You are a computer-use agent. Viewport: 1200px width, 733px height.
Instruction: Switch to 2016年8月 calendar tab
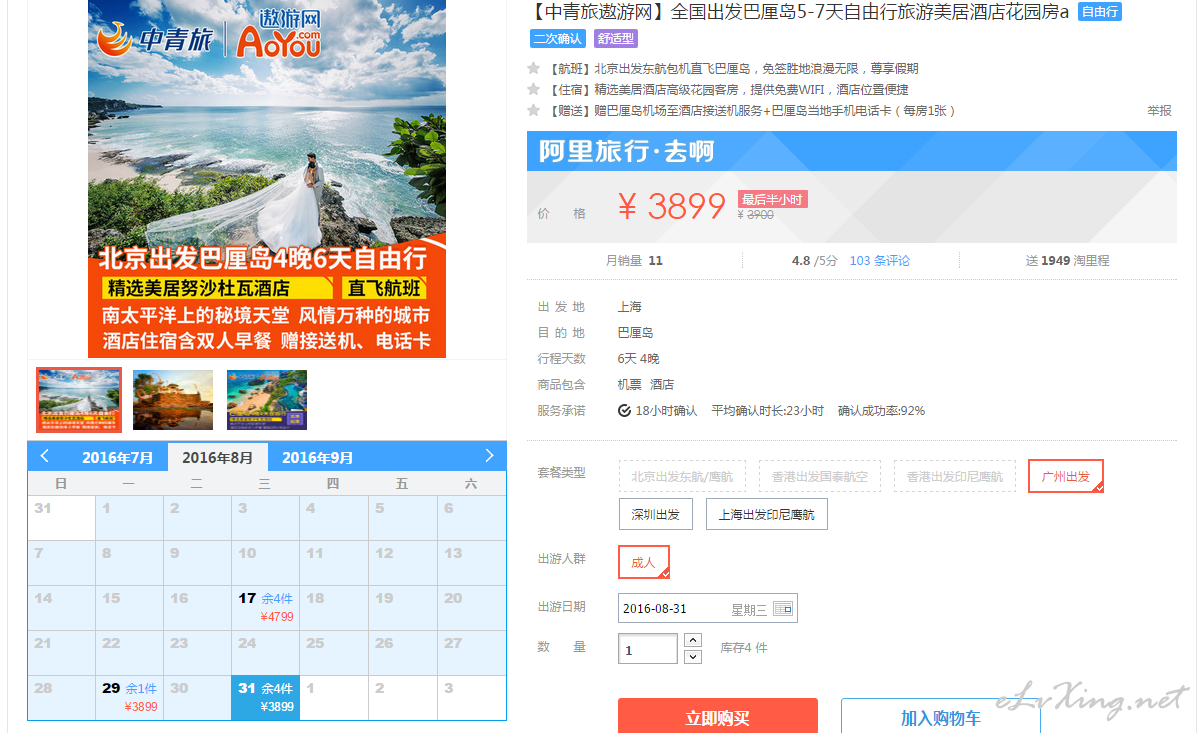point(218,458)
